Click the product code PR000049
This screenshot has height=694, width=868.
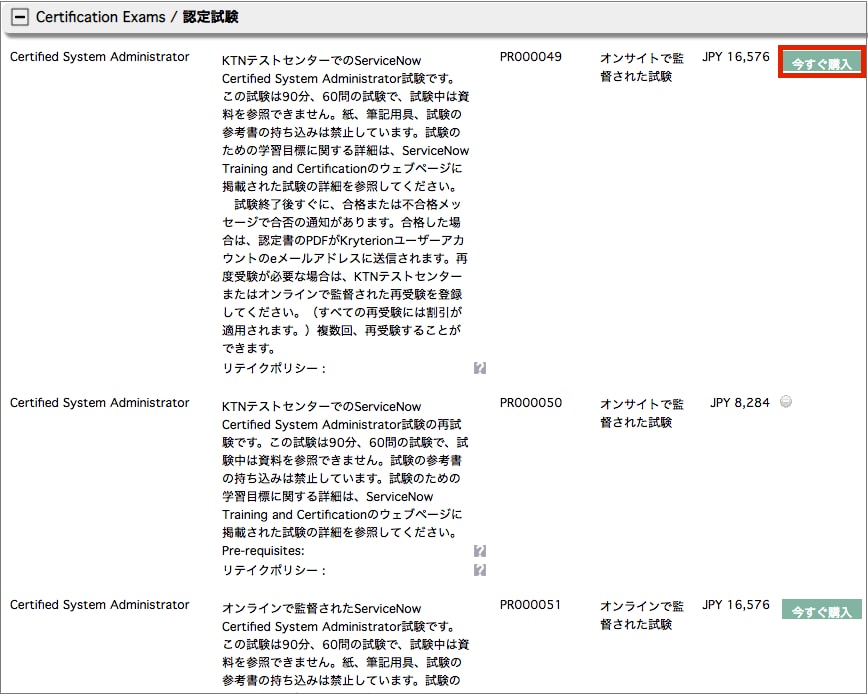530,57
